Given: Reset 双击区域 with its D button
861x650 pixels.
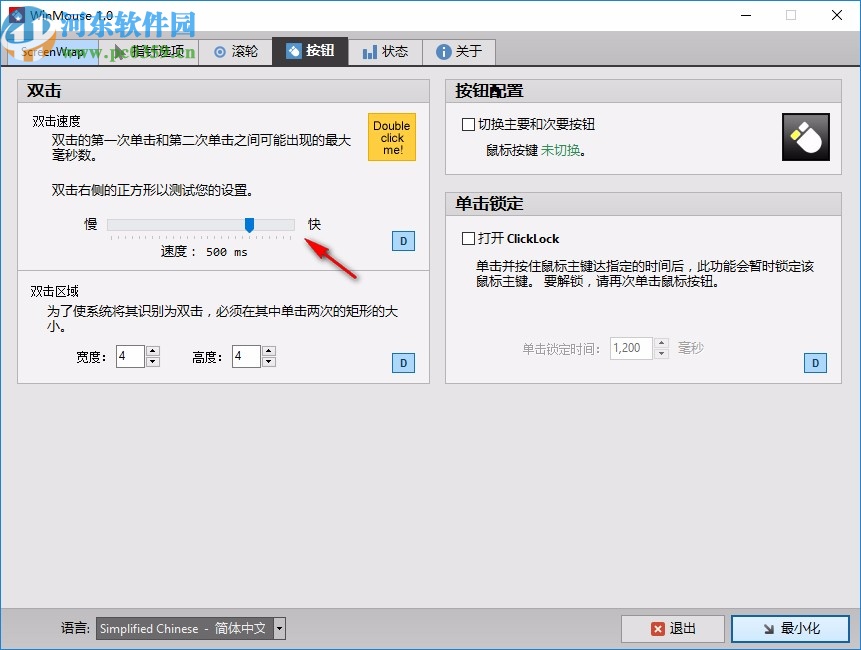Looking at the screenshot, I should (404, 363).
